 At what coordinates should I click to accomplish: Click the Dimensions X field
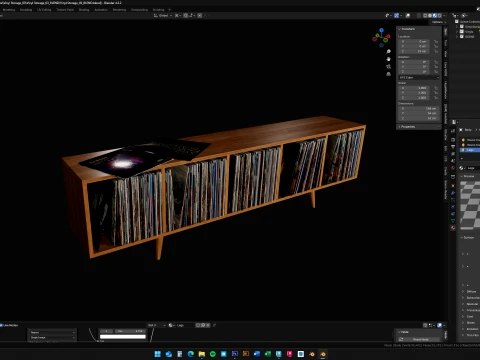pyautogui.click(x=419, y=109)
